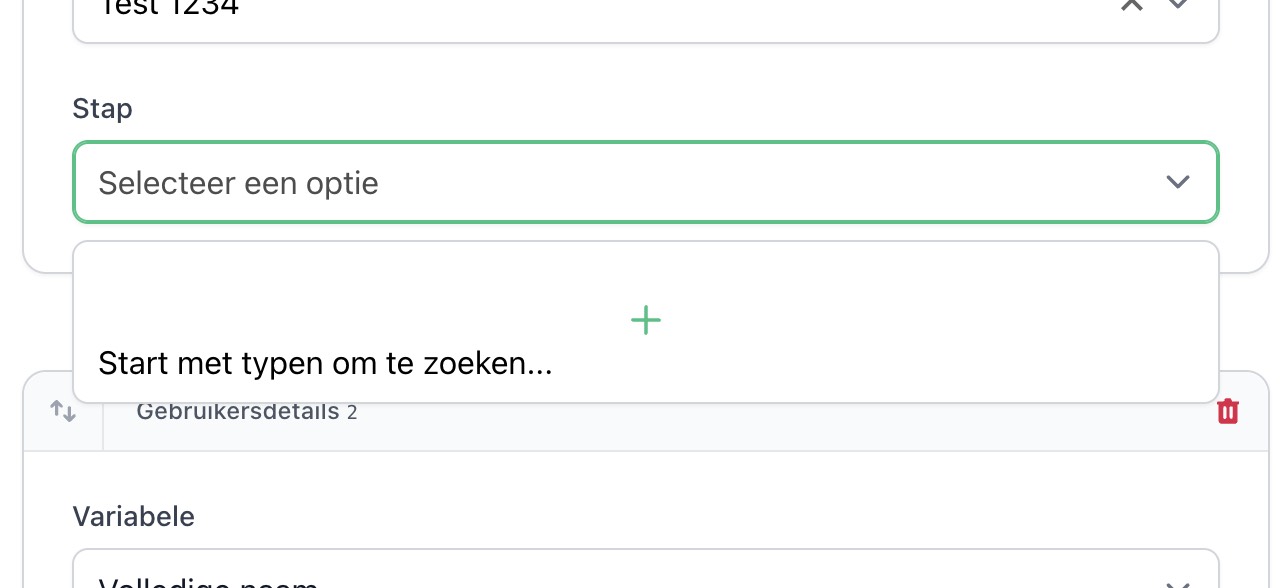The image size is (1286, 588).
Task: Click the red trash icon for Gebruikersdetails 2
Action: pyautogui.click(x=1228, y=411)
